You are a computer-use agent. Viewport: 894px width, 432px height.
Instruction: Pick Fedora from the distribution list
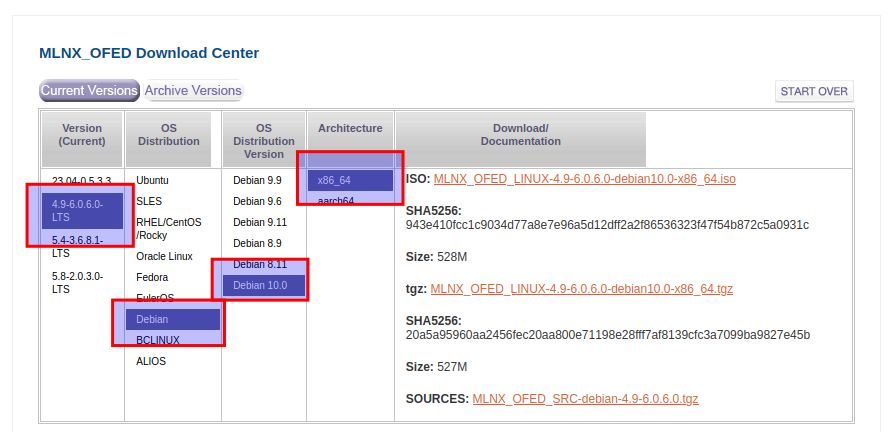[x=152, y=277]
